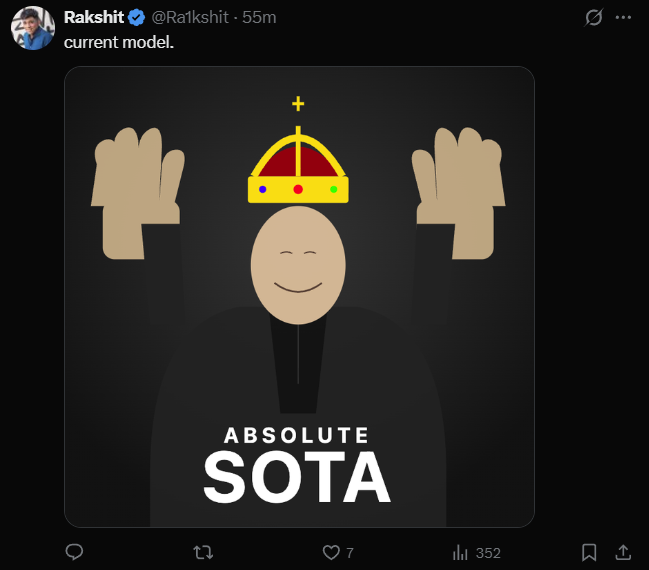Open the @Ra1kshit handle link
The height and width of the screenshot is (570, 649).
[190, 18]
